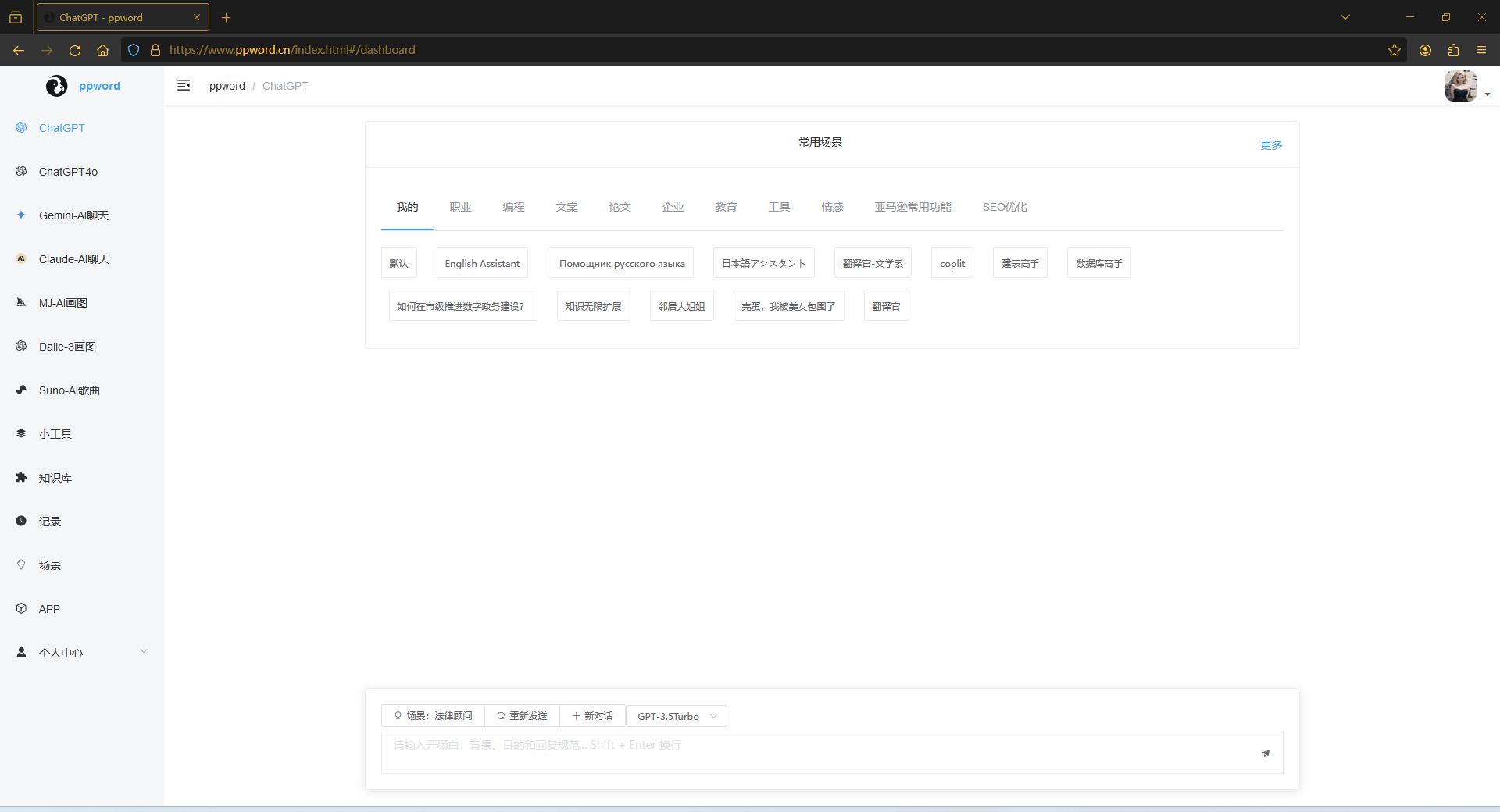Click the ppword logo icon
This screenshot has height=812, width=1500.
click(56, 86)
